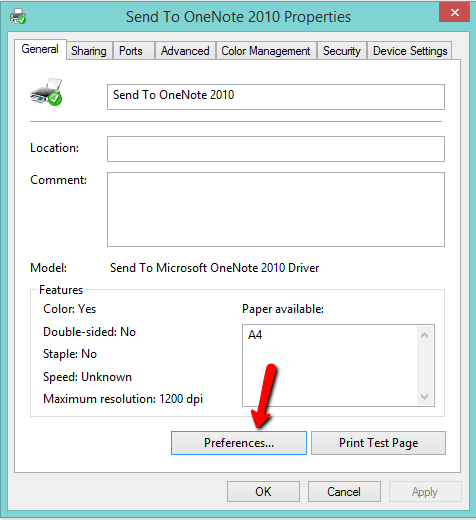Click the down arrow in the paper list
This screenshot has width=476, height=520.
[424, 397]
